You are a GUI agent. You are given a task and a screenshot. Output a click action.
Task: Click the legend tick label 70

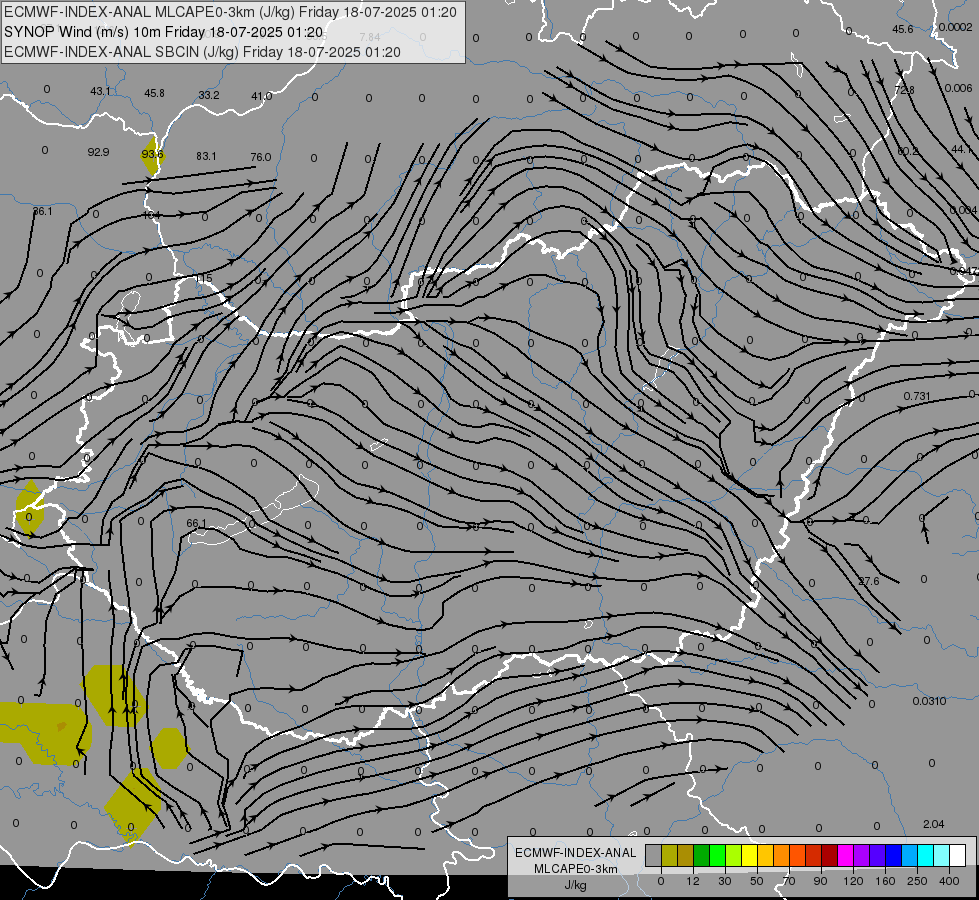tap(789, 881)
